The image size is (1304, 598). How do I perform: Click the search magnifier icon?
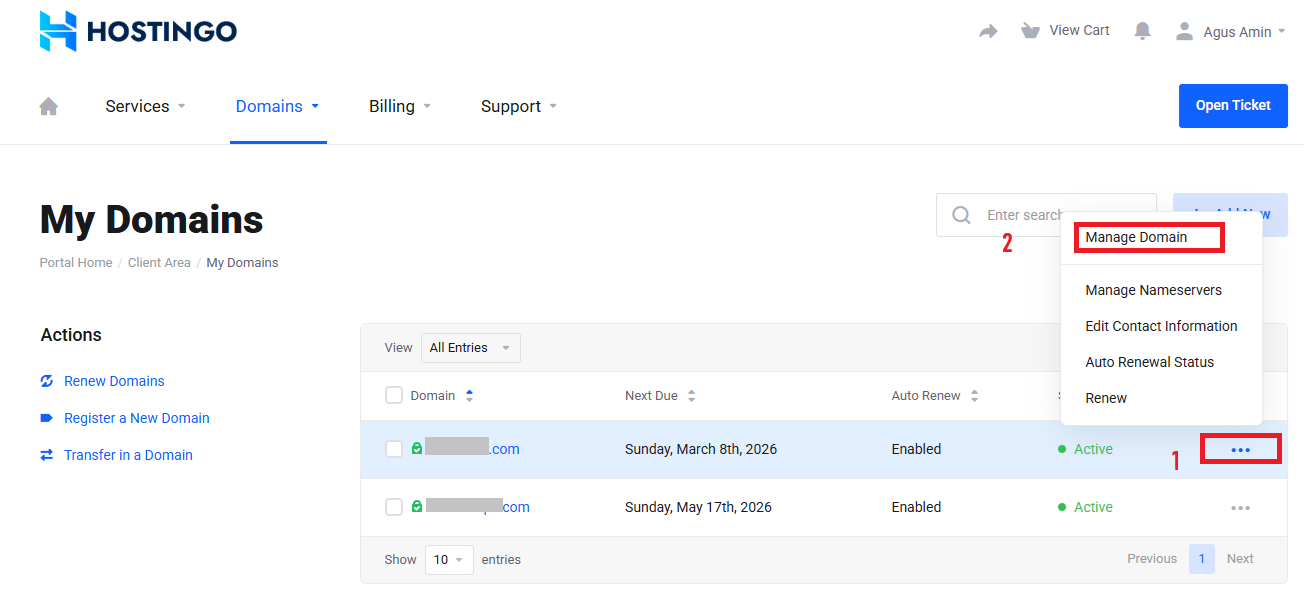pos(961,215)
